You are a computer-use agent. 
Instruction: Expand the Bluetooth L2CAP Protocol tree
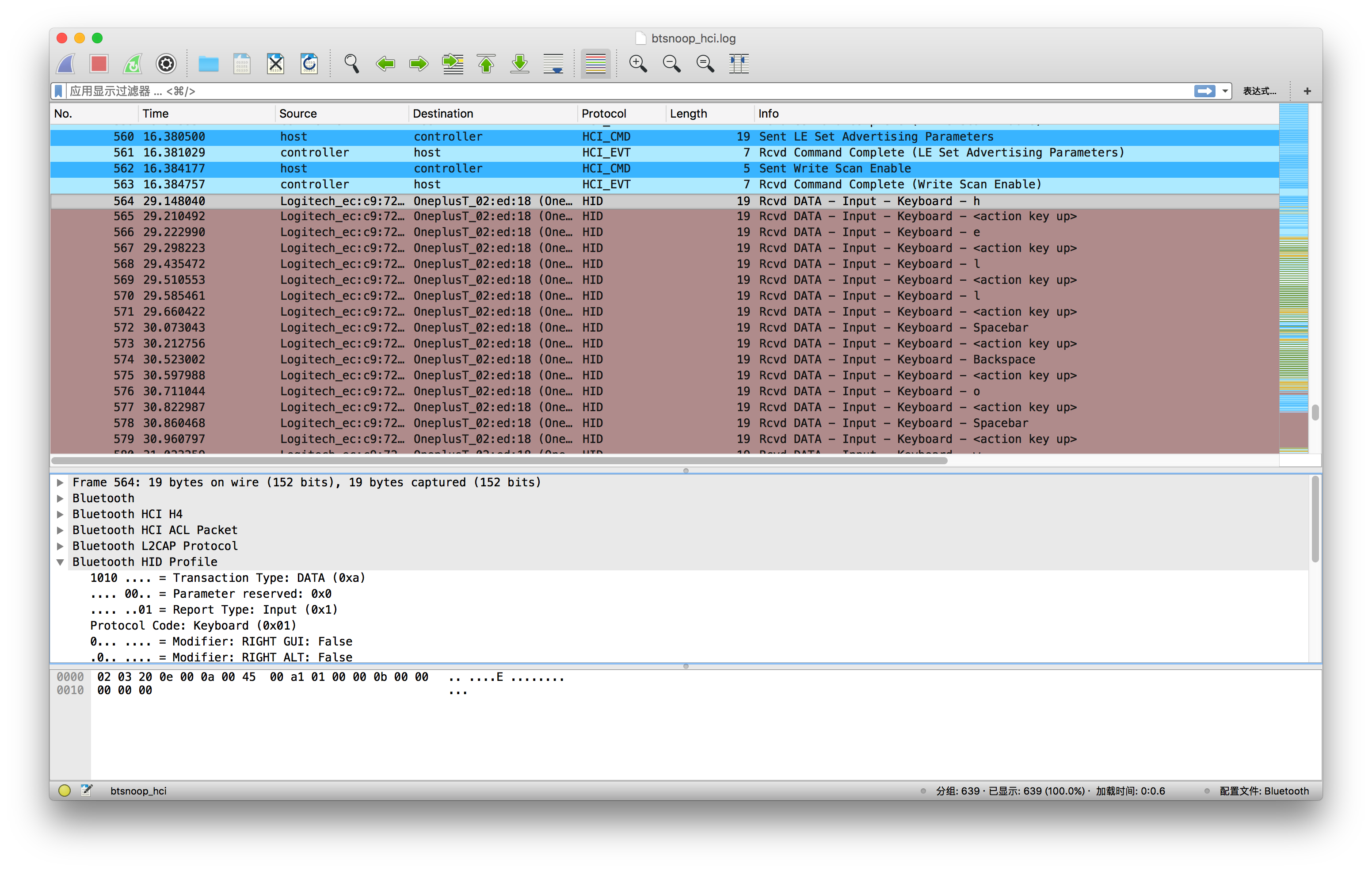click(x=60, y=546)
